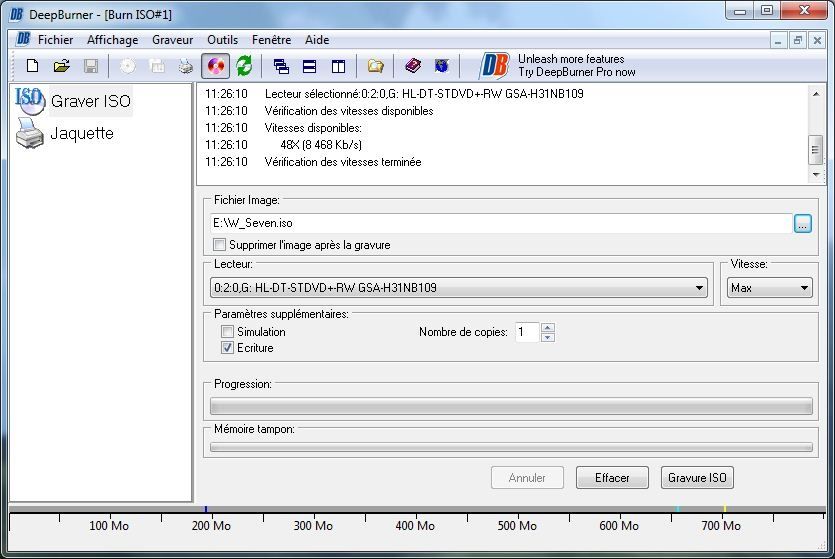
Task: Increase Nombre de copies with up arrow
Action: (x=547, y=327)
